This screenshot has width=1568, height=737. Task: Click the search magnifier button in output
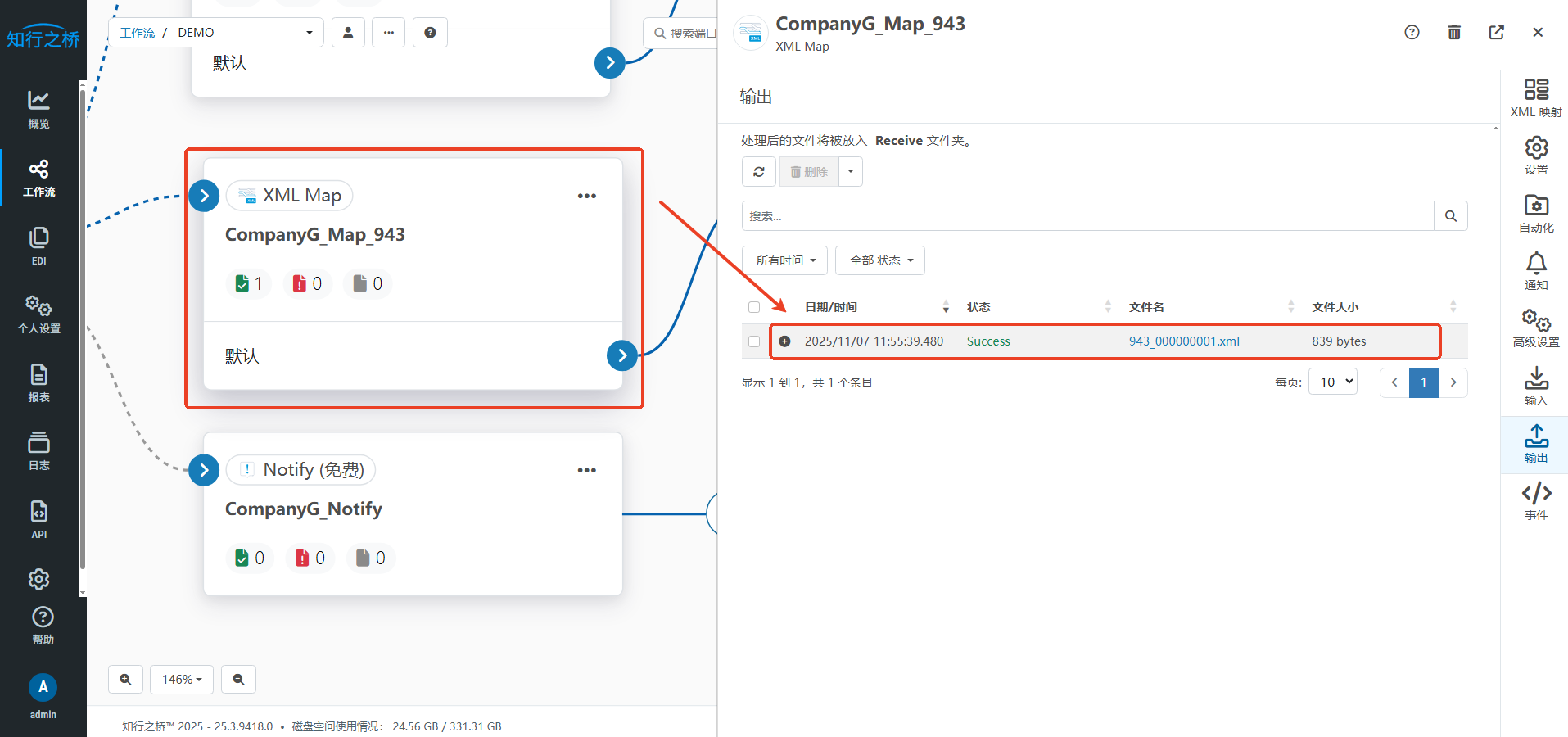(x=1450, y=216)
